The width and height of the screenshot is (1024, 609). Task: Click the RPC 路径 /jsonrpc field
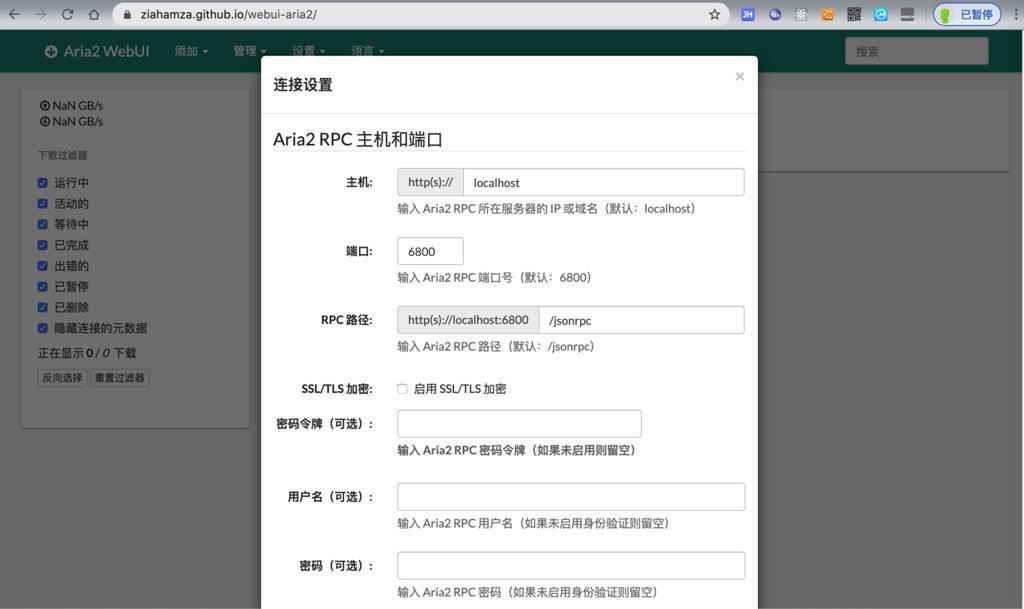641,320
